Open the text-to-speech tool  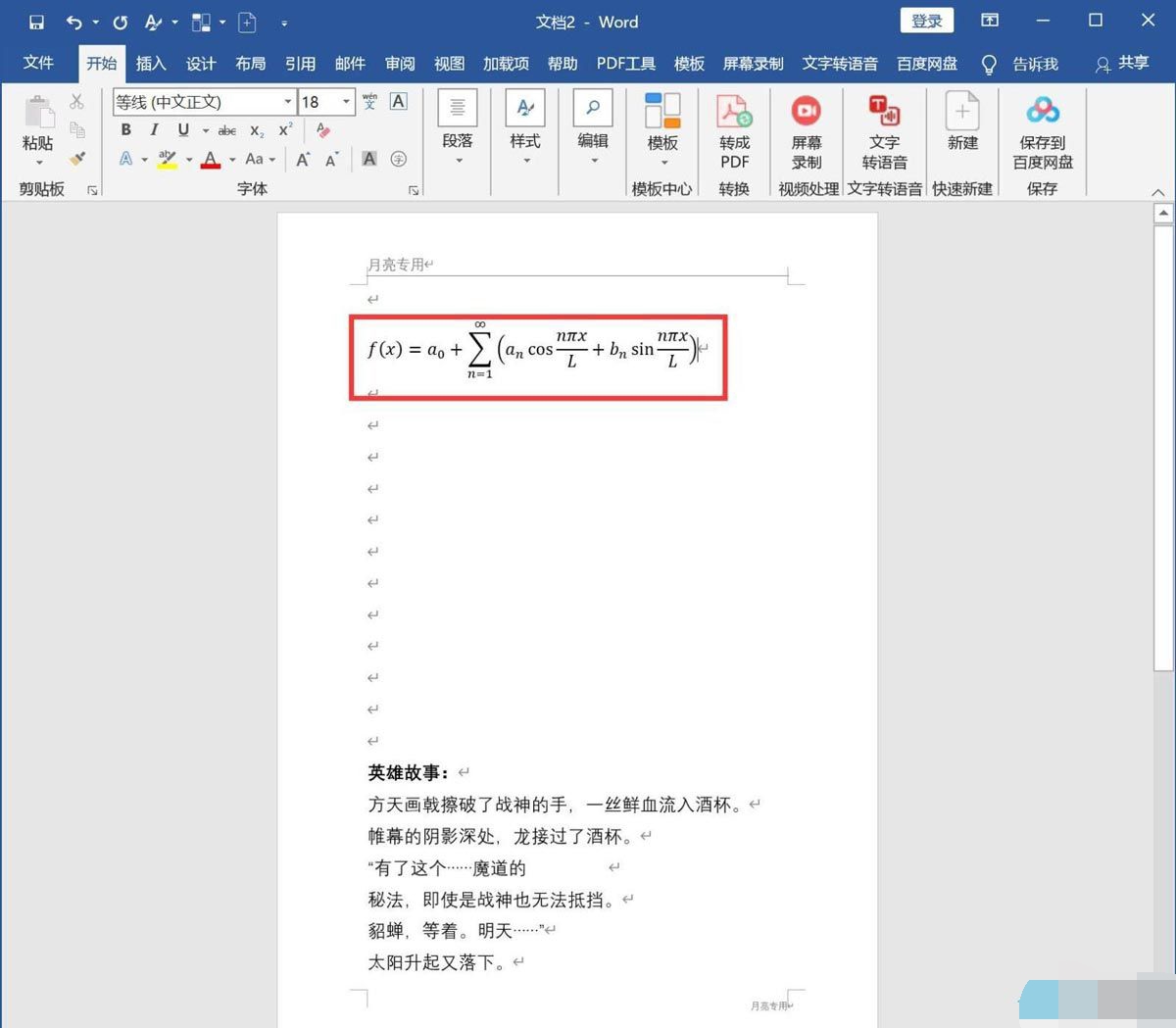coord(884,114)
